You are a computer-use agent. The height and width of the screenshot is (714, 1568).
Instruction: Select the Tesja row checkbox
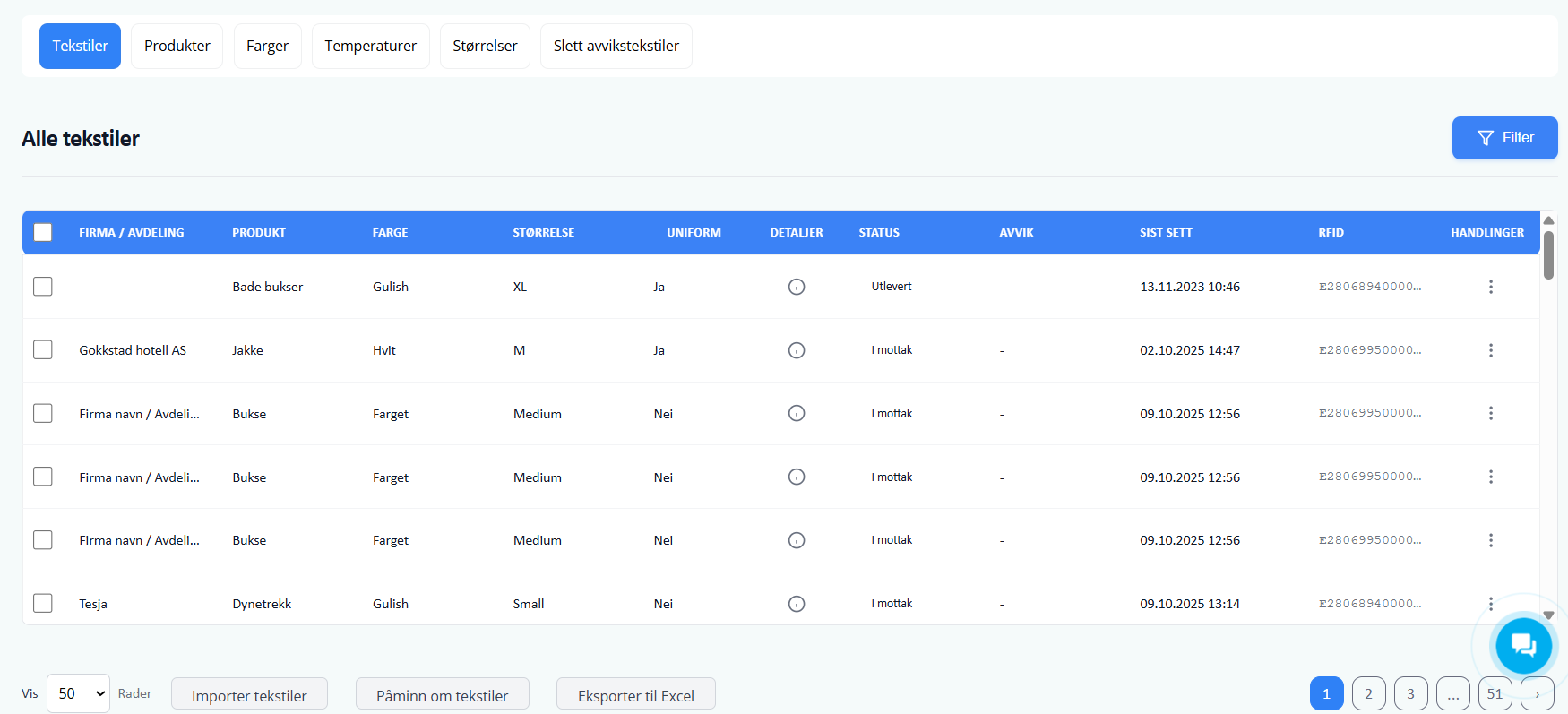43,603
